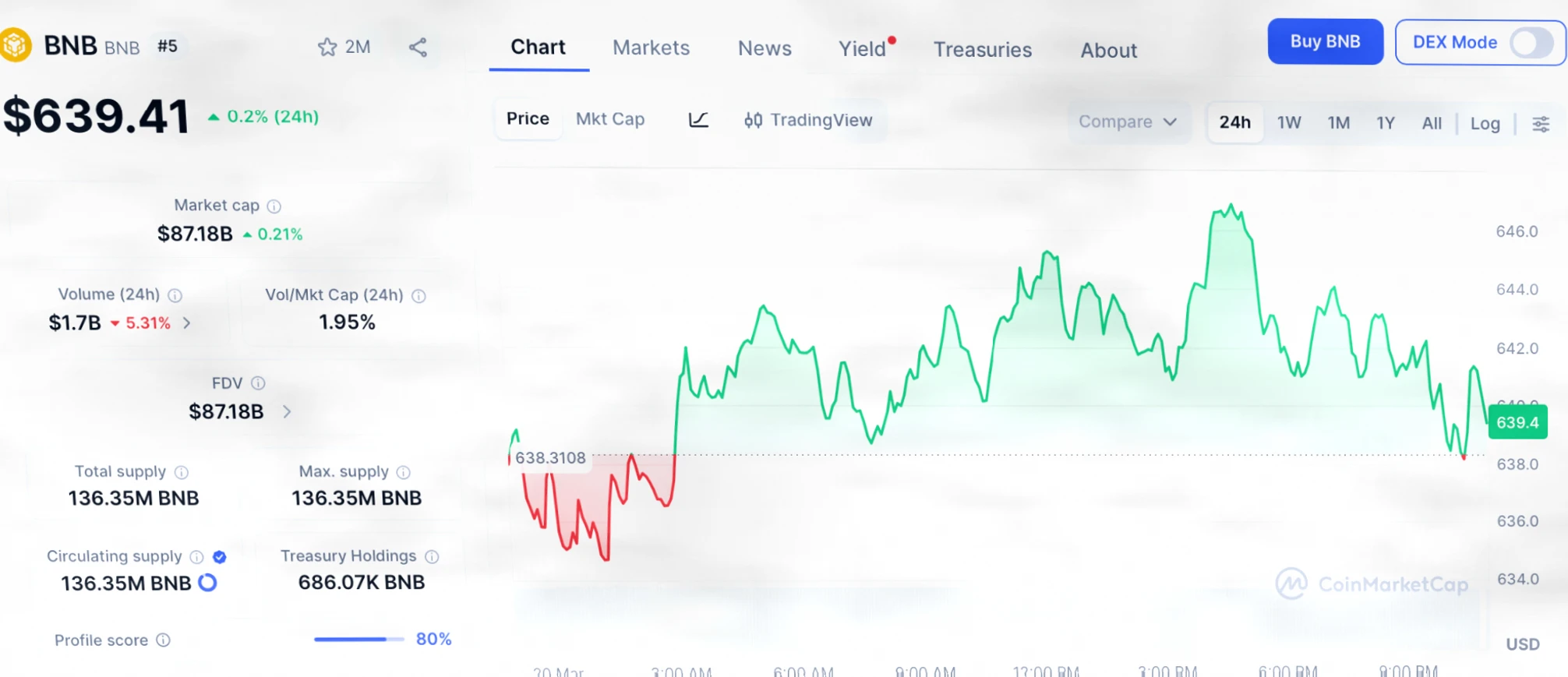Open the About tab
Screen dimensions: 1568x677
[x=1108, y=51]
